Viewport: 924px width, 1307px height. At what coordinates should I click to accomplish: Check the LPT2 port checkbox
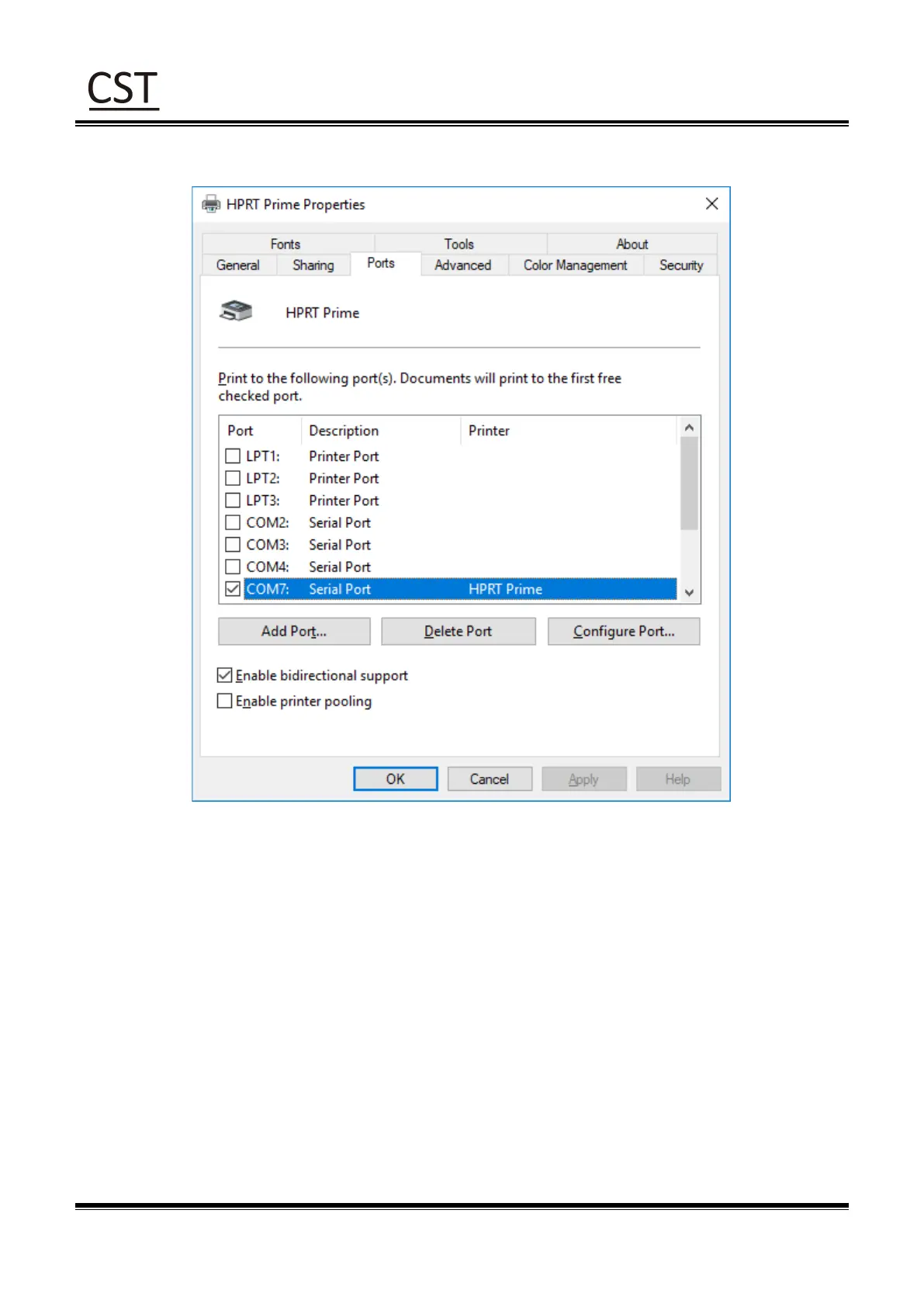point(233,478)
